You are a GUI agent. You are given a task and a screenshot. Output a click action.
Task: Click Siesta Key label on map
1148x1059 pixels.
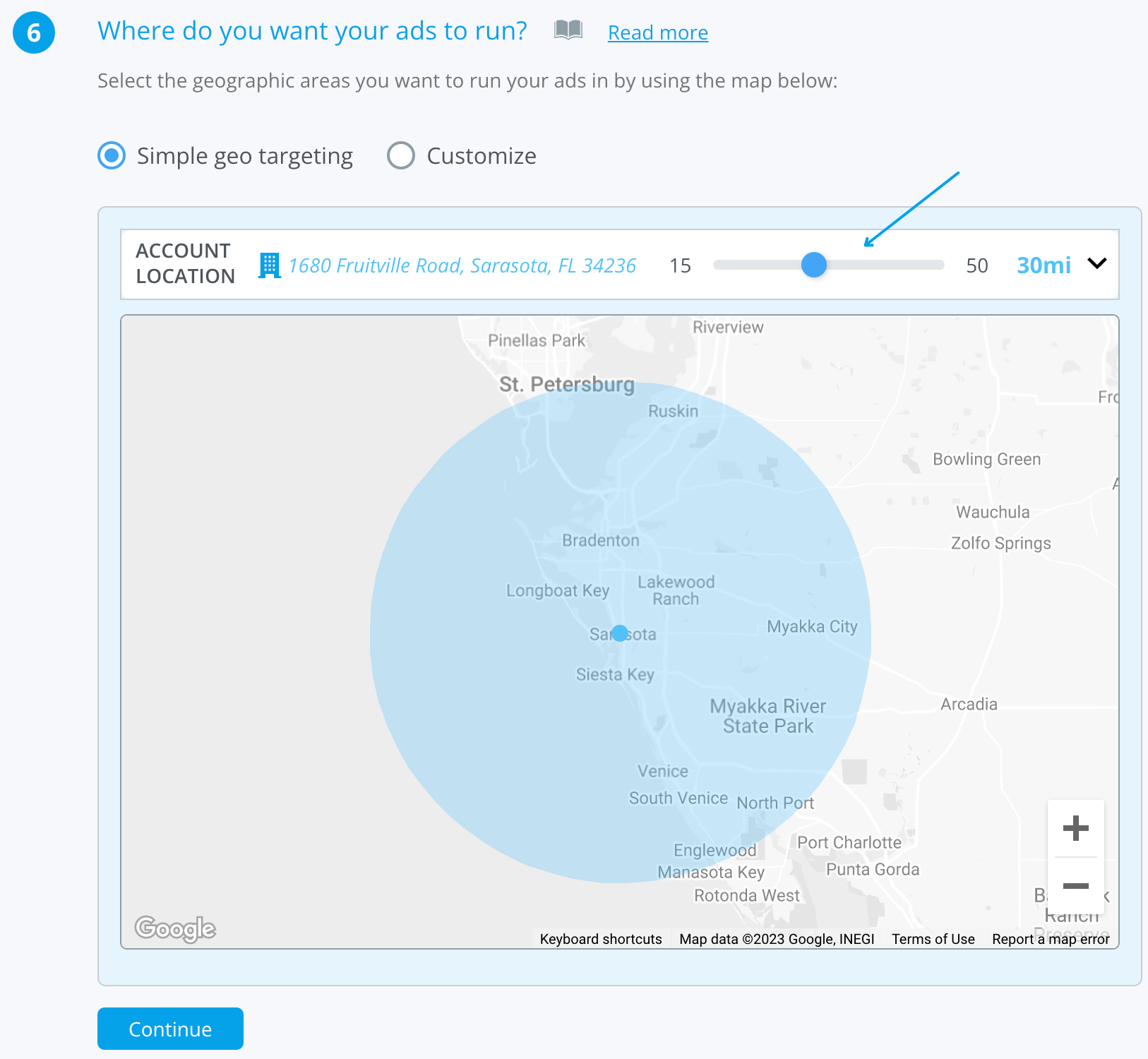[x=615, y=674]
